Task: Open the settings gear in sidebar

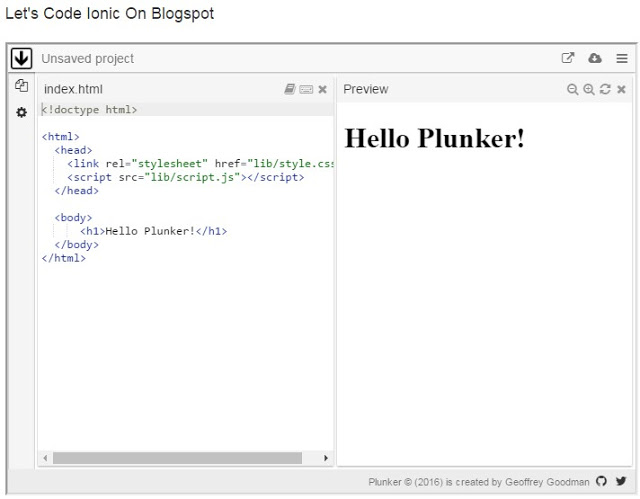Action: (x=21, y=112)
